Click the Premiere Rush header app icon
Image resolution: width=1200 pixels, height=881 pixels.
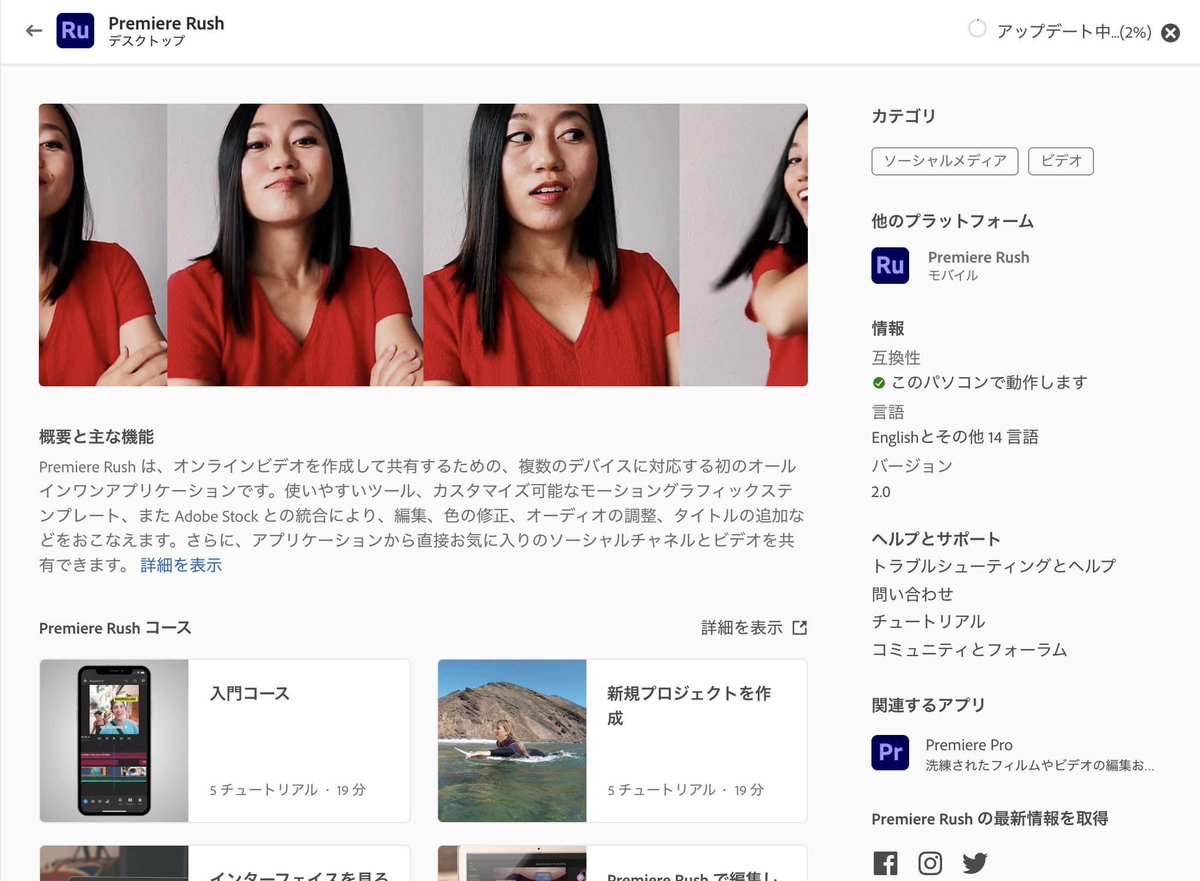[75, 31]
